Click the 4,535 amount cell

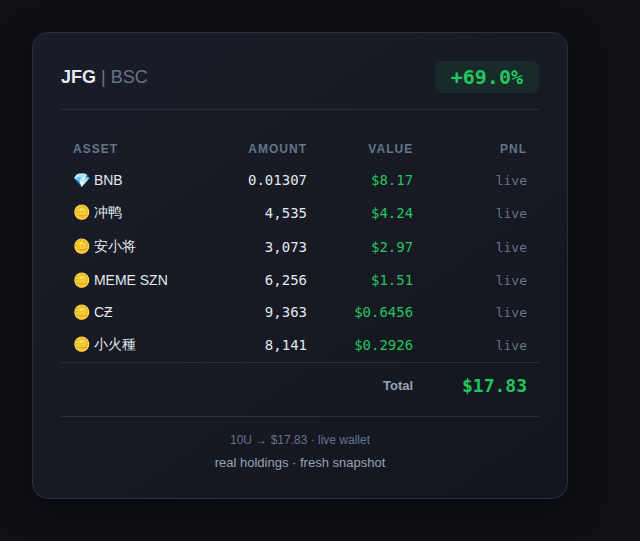point(286,213)
